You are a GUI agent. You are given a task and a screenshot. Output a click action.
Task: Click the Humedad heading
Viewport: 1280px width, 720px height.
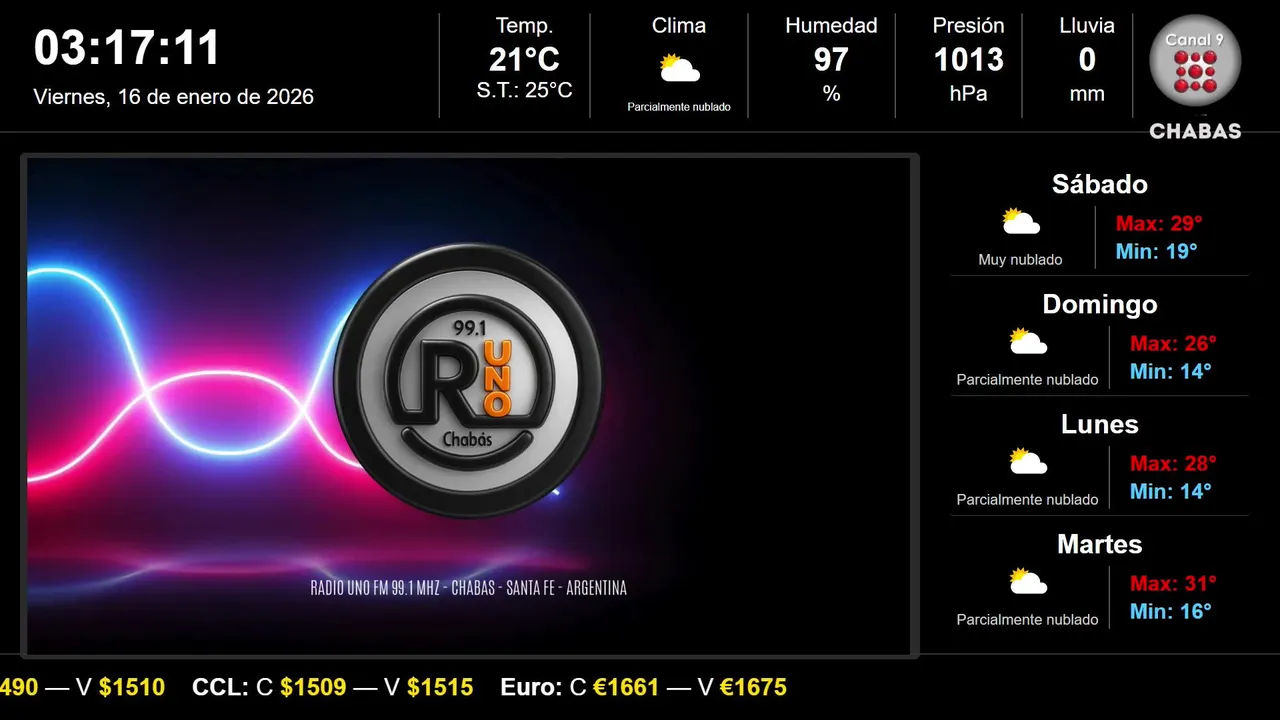tap(831, 26)
